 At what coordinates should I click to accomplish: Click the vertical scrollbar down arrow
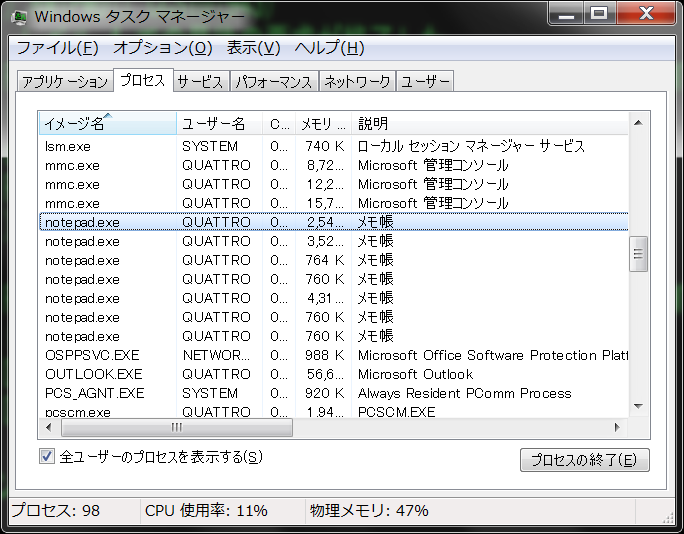coord(638,408)
